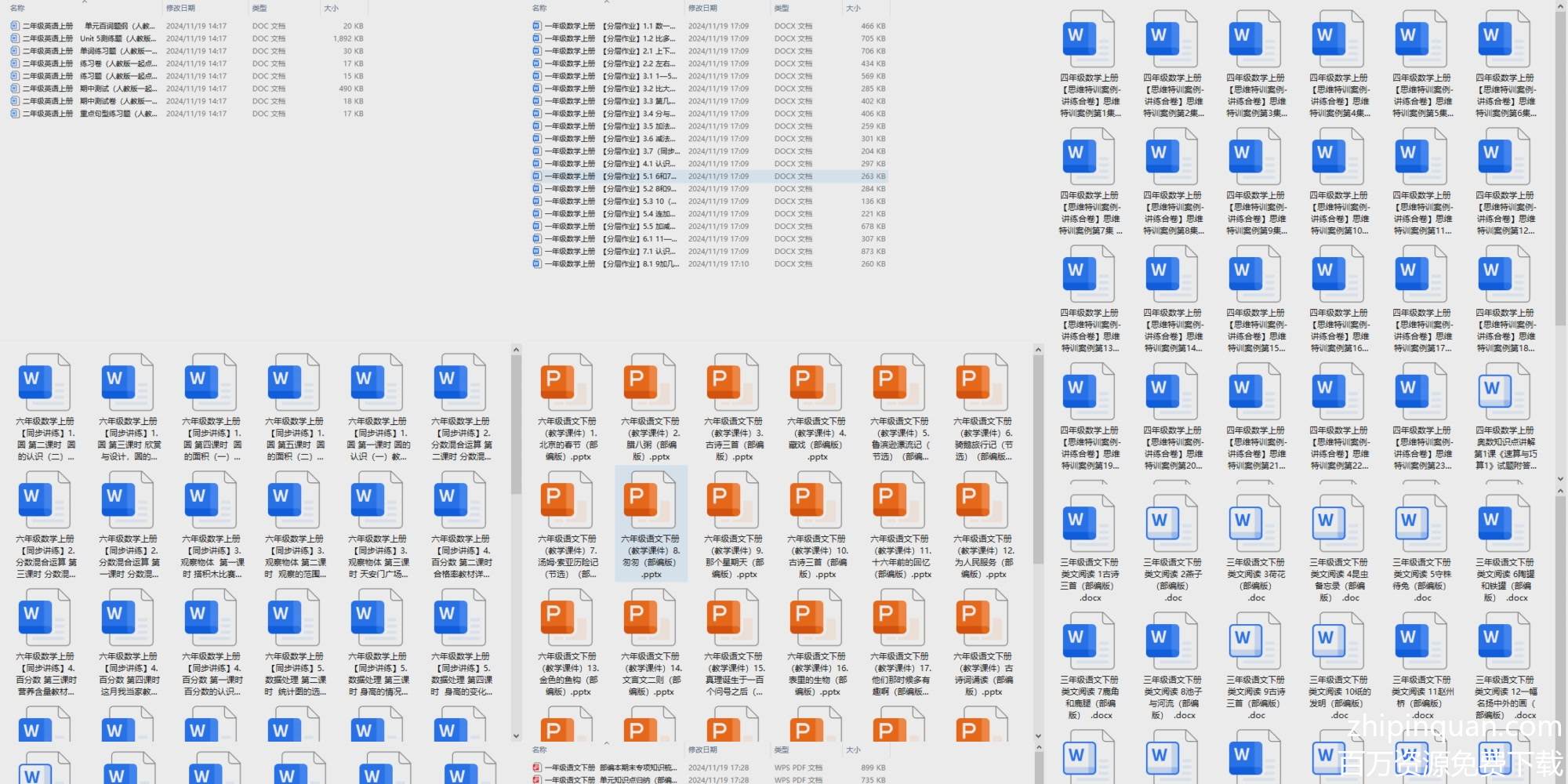Sort 二年级英语上册 list by 修改日期 column
Viewport: 1568px width, 784px height.
[x=180, y=8]
